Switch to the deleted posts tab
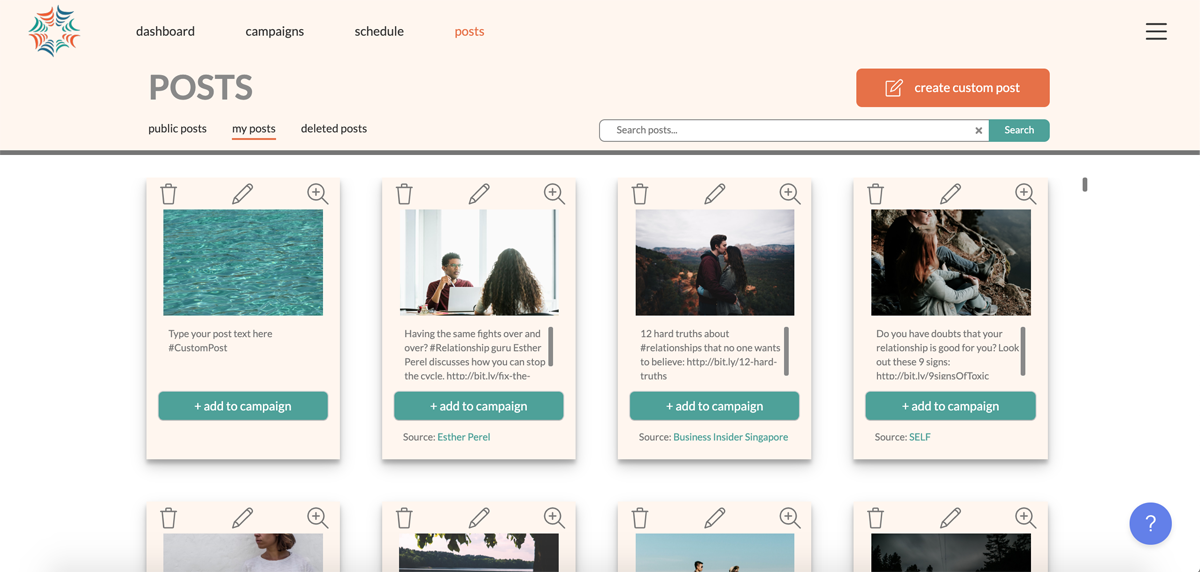Viewport: 1200px width, 572px height. [334, 129]
